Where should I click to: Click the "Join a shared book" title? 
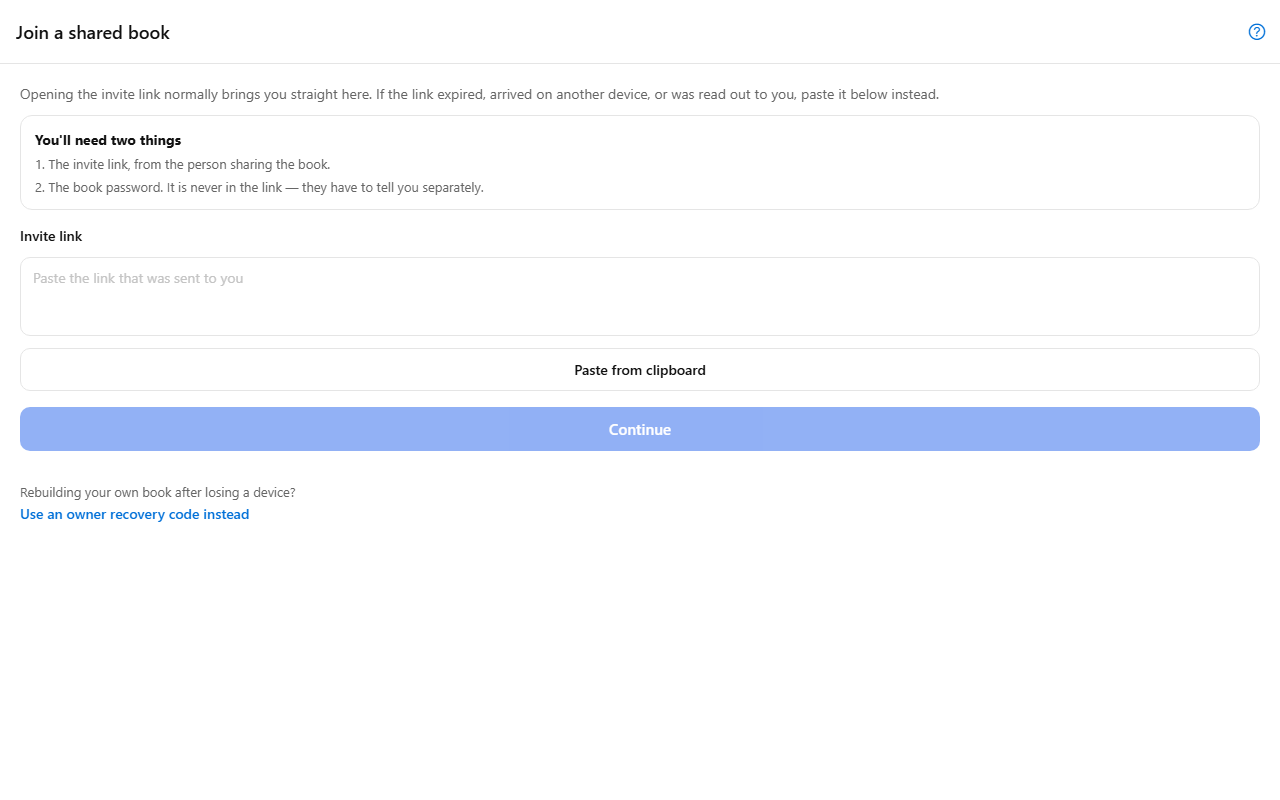coord(93,33)
